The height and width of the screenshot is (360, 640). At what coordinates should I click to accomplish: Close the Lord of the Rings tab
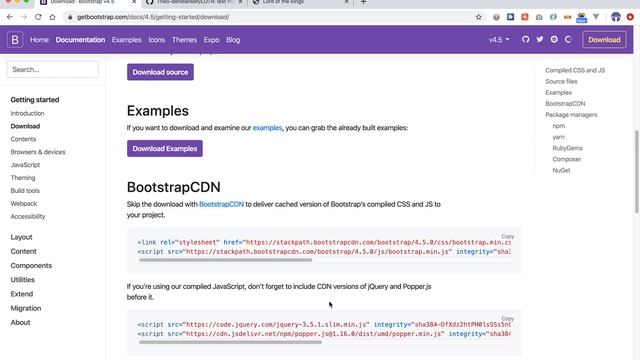click(x=347, y=2)
